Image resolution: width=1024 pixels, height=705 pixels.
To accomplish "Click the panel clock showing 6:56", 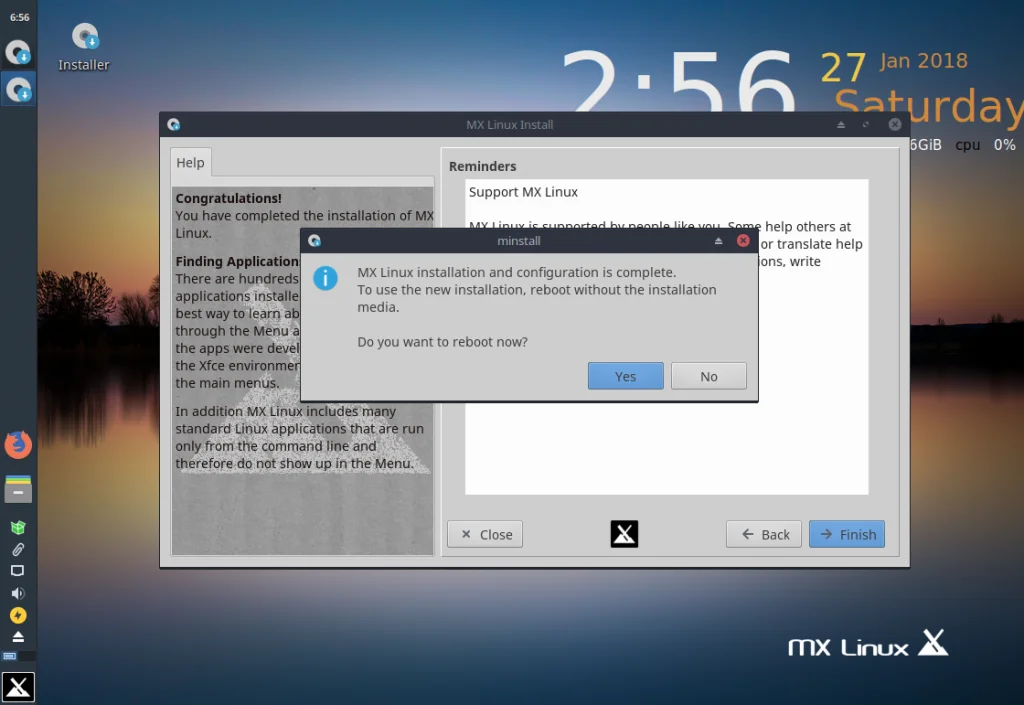I will (19, 18).
